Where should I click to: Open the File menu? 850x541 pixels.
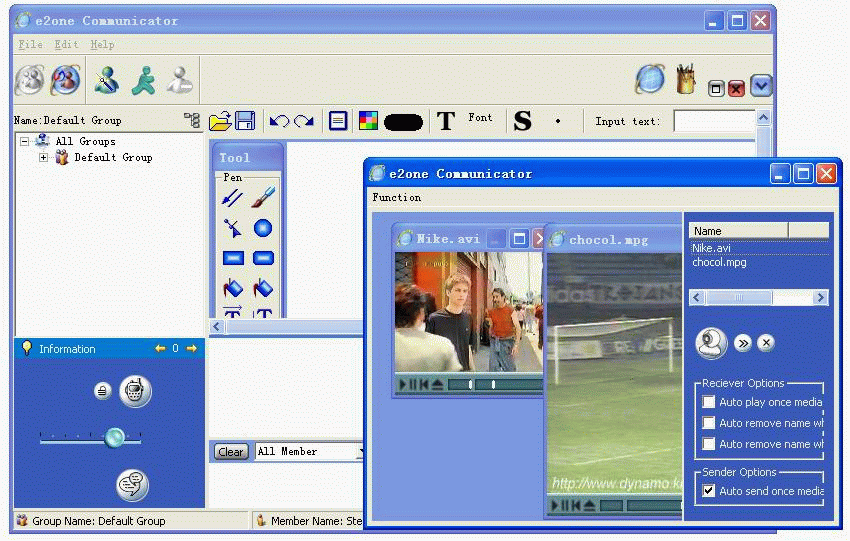tap(30, 44)
